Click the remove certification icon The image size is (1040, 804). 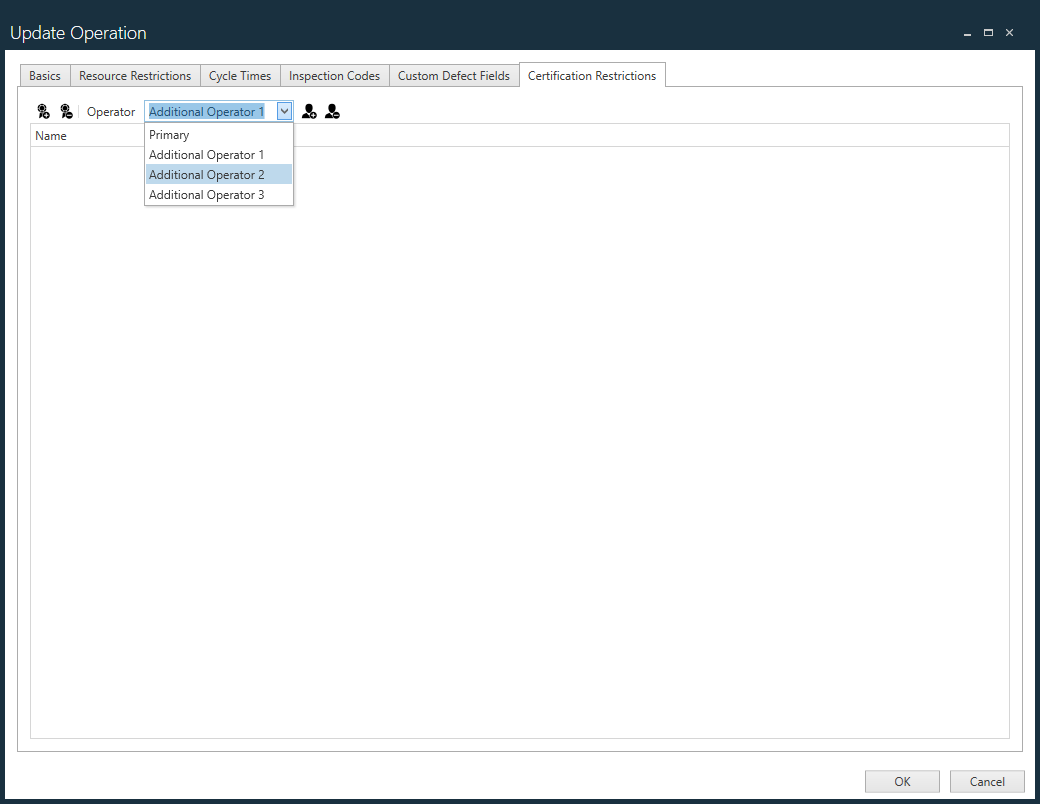click(66, 112)
